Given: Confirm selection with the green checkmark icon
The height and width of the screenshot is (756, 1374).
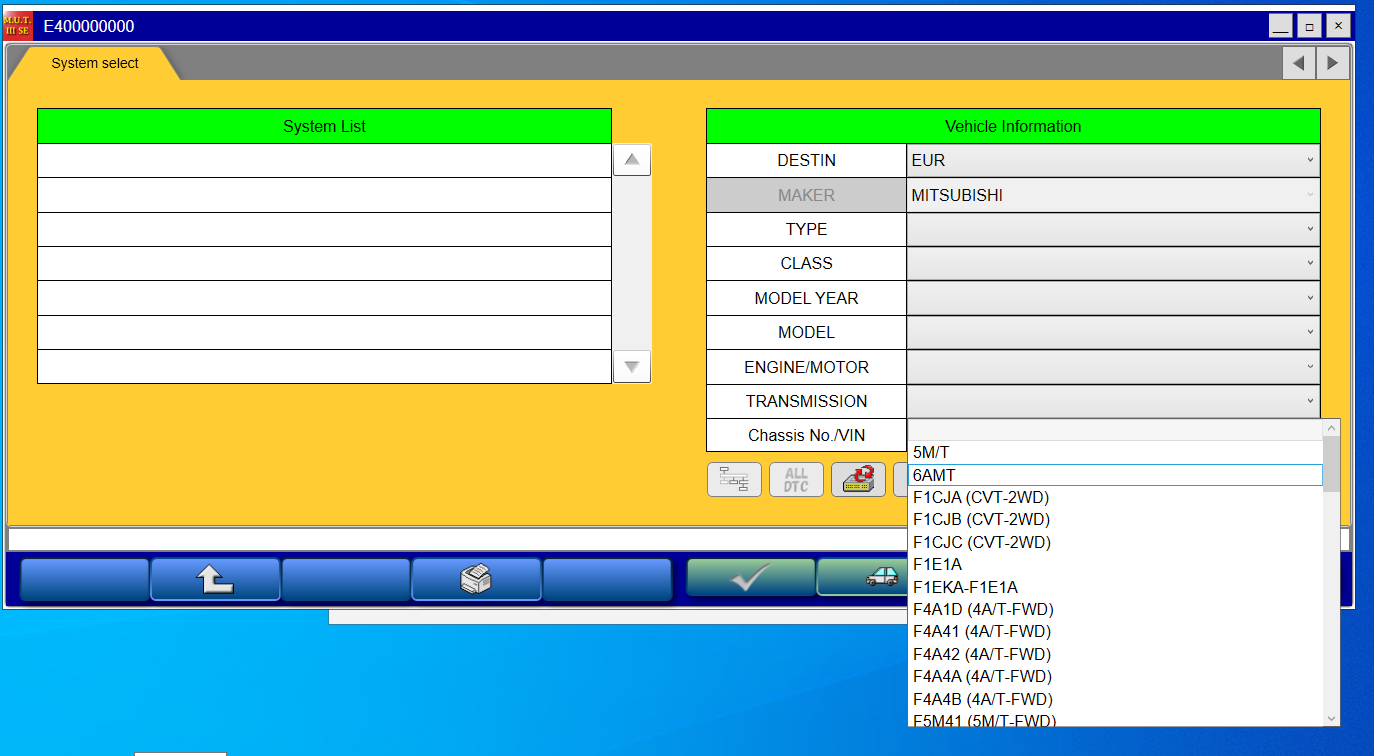Looking at the screenshot, I should click(750, 577).
